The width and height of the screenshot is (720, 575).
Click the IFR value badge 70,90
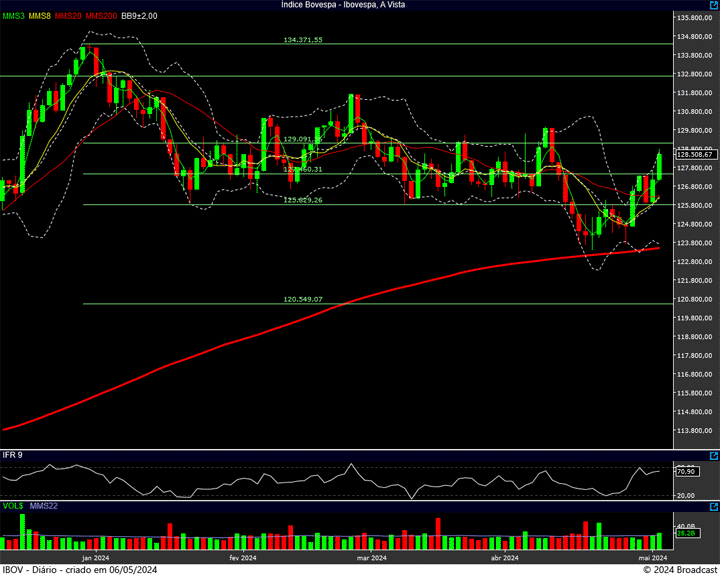click(x=686, y=471)
